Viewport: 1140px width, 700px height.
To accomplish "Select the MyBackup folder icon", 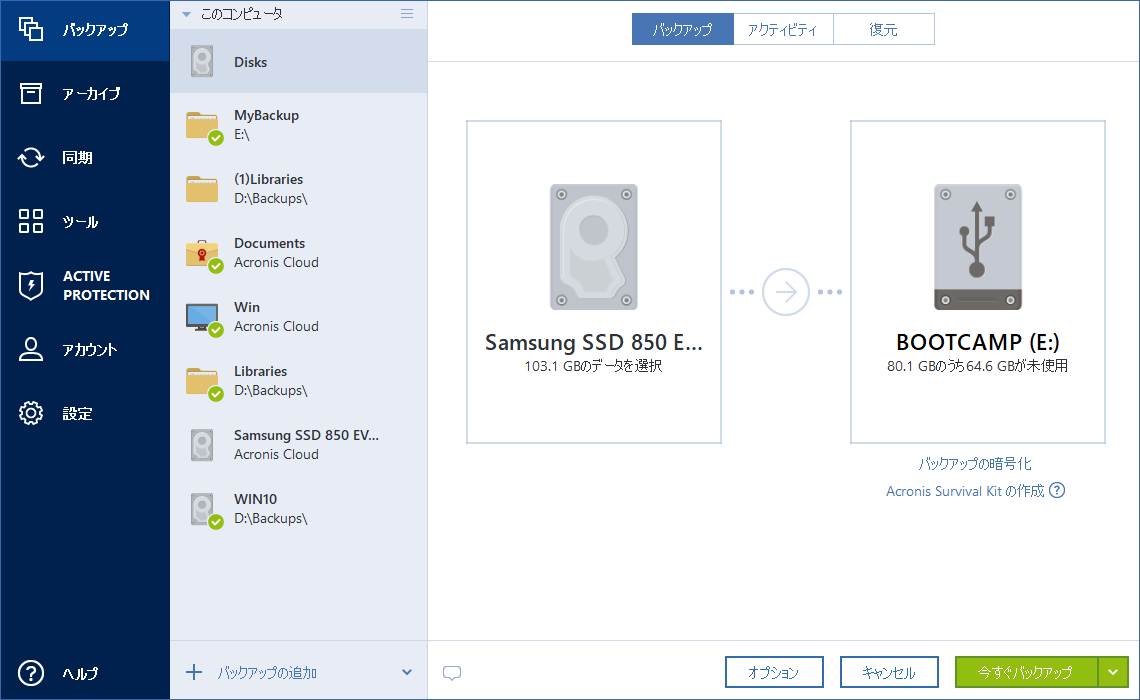I will 204,127.
